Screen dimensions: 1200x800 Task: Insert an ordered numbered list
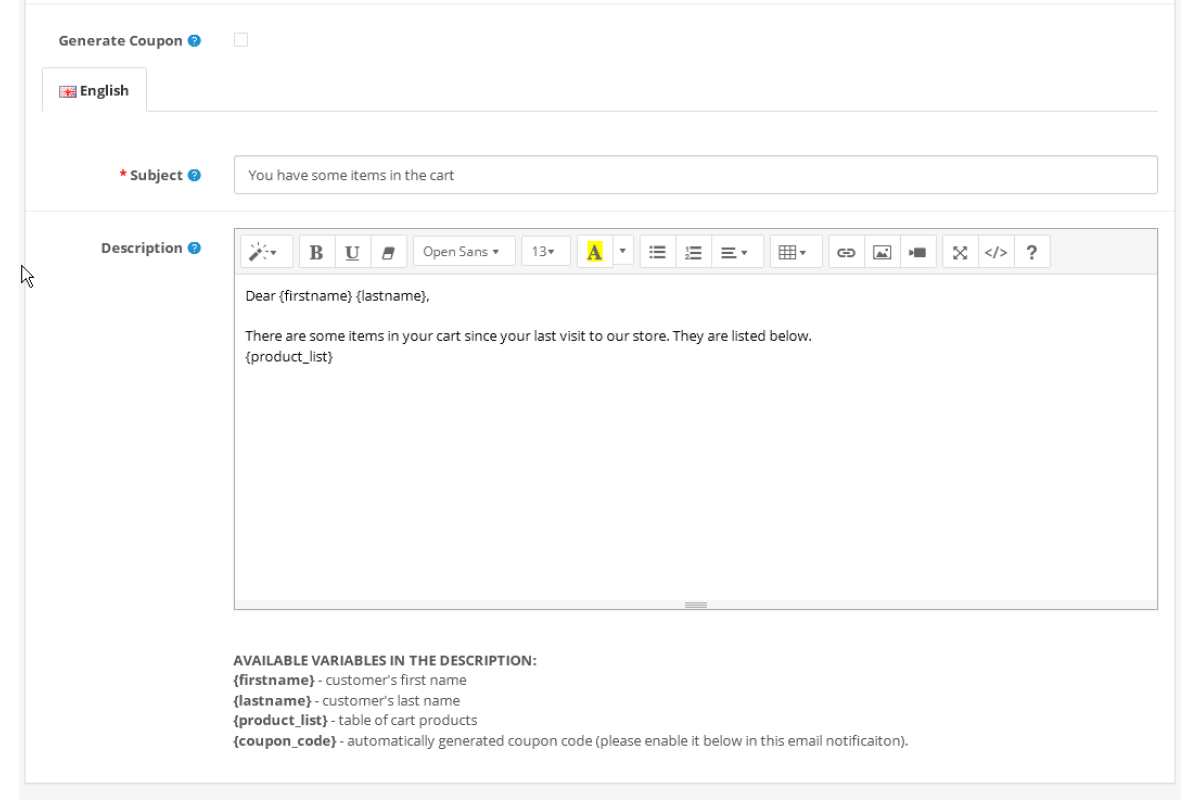(x=693, y=252)
